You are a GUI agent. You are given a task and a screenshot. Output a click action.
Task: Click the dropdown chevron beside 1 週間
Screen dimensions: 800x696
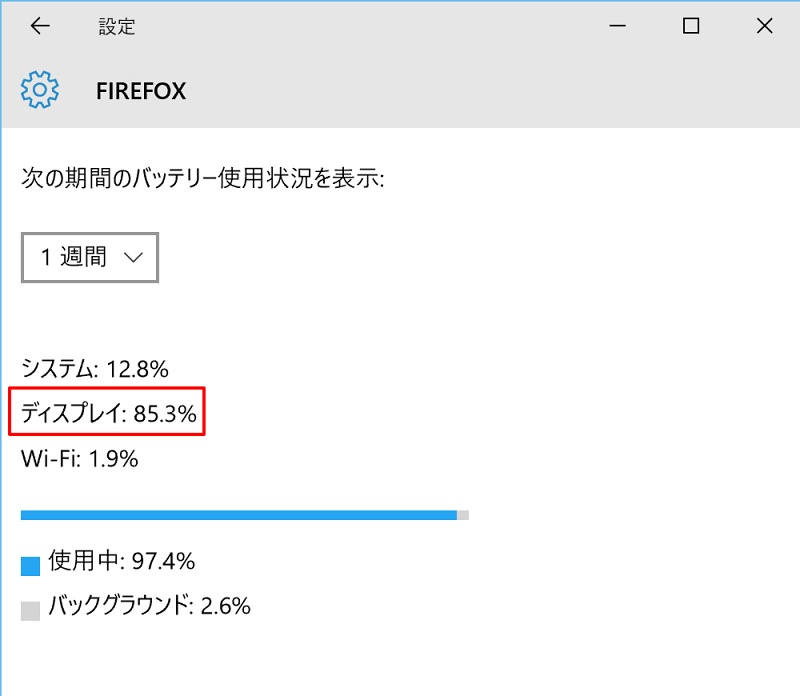[x=133, y=258]
